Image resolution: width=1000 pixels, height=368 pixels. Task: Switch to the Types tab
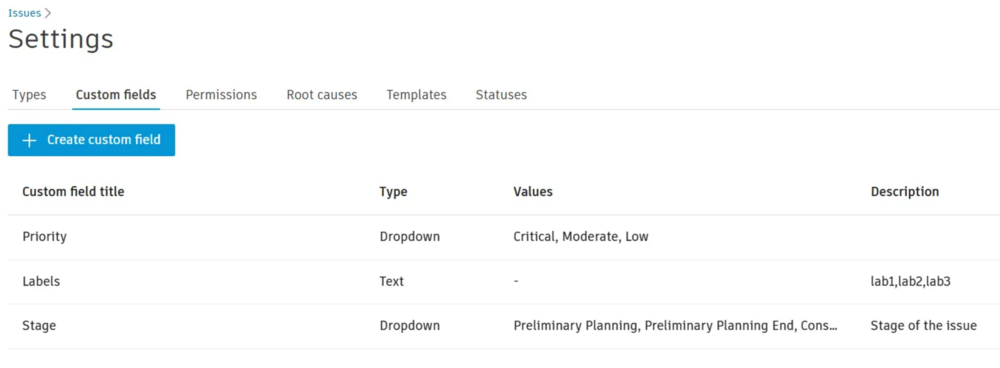click(x=29, y=95)
